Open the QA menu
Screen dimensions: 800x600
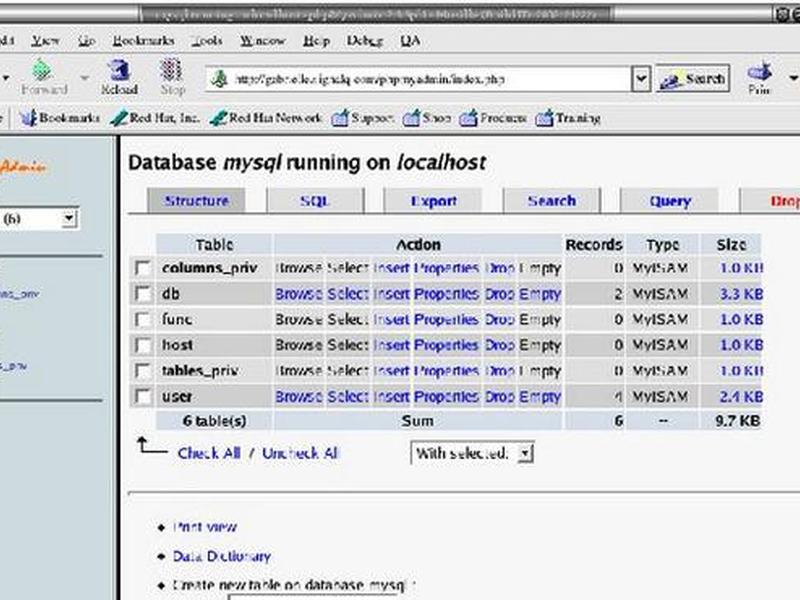point(410,40)
